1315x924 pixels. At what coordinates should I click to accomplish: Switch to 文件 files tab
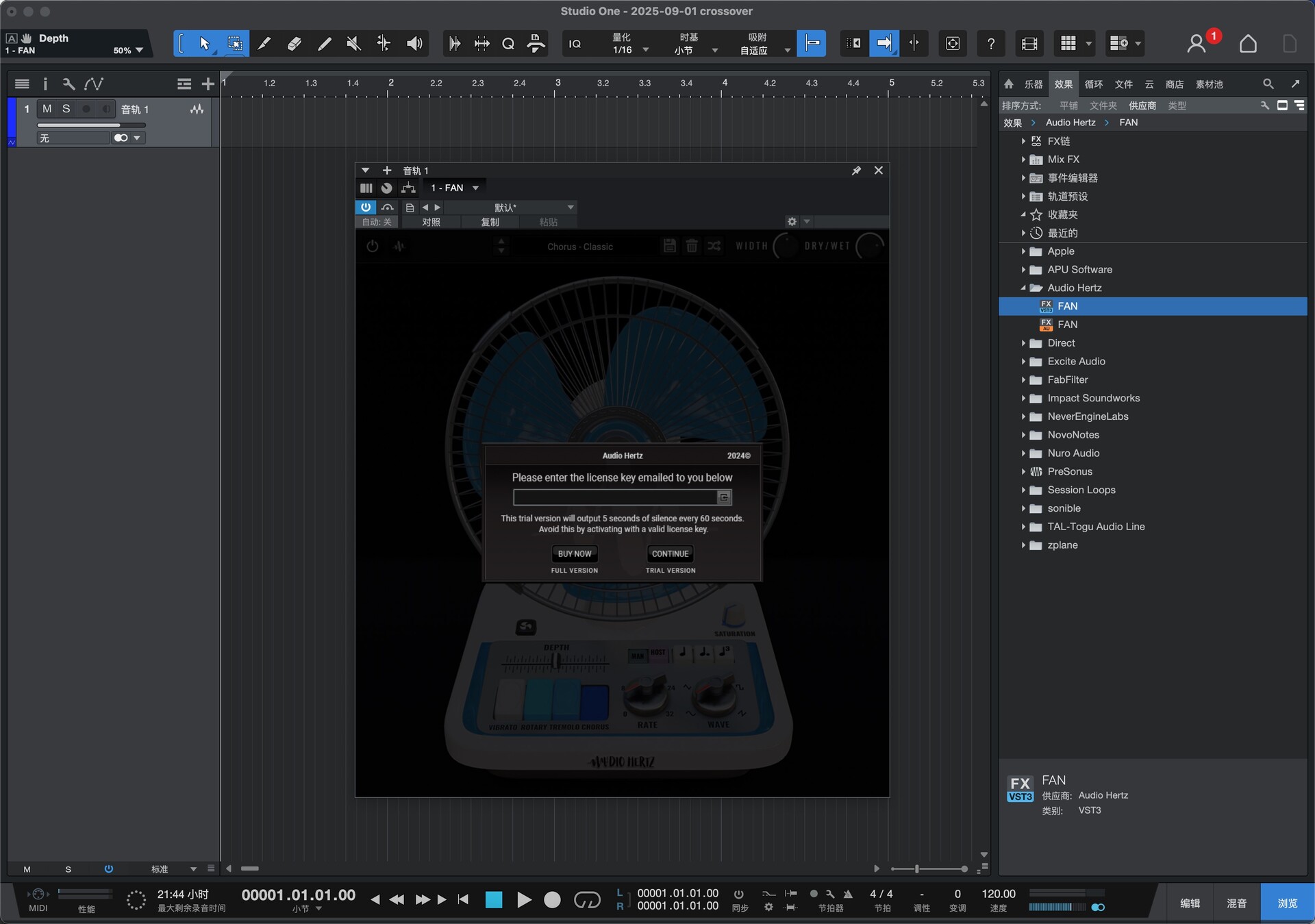1123,84
